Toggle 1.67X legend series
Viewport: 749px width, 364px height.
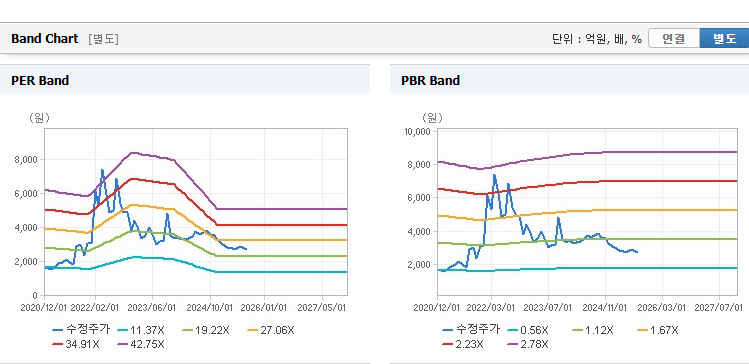point(658,330)
